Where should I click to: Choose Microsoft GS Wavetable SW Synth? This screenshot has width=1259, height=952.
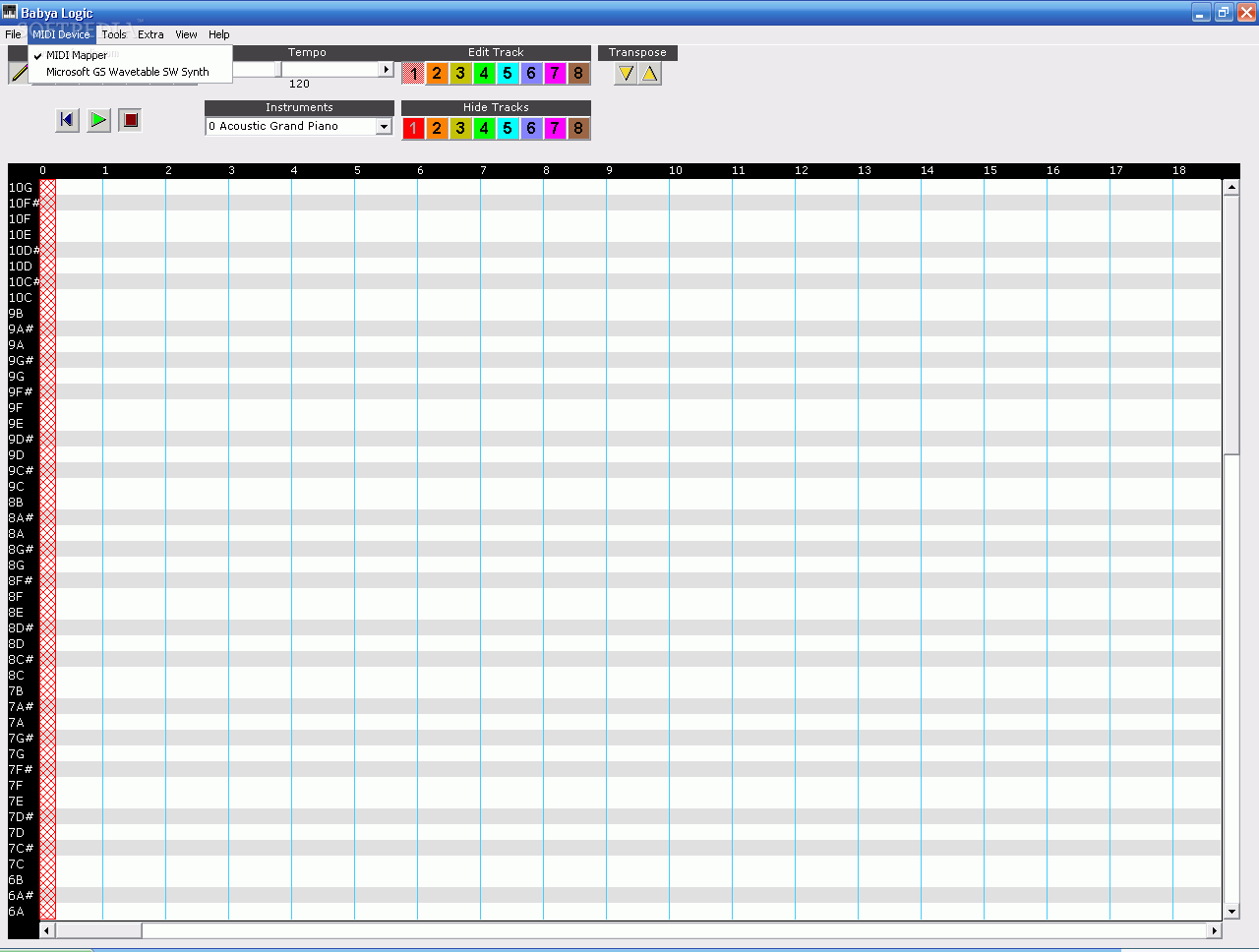[x=130, y=72]
